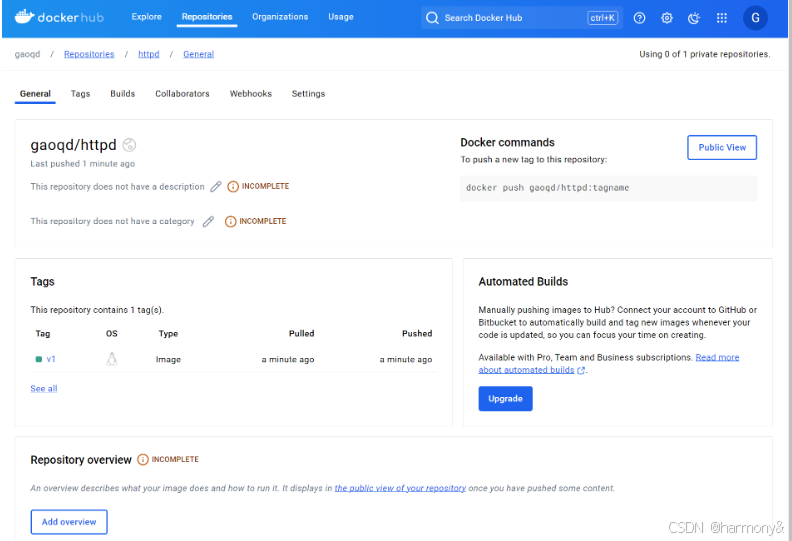The width and height of the screenshot is (792, 541).
Task: Click the public globe icon beside gaoqd/httpd
Action: (129, 145)
